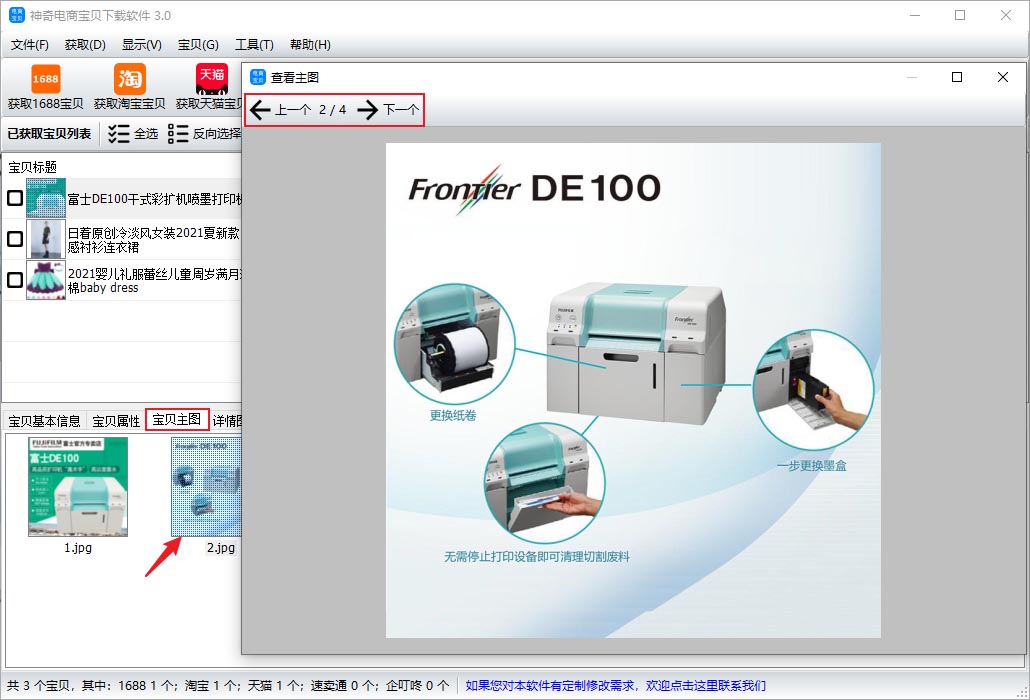Open the 帮助(H) menu

pos(310,45)
